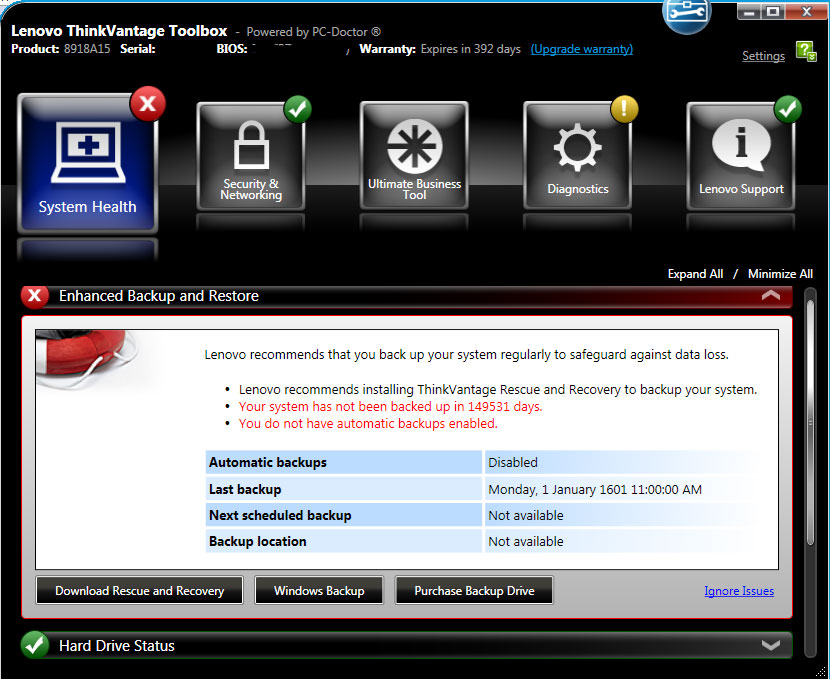Click the red X icon beside Enhanced Backup and Restore
830x679 pixels.
coord(34,295)
